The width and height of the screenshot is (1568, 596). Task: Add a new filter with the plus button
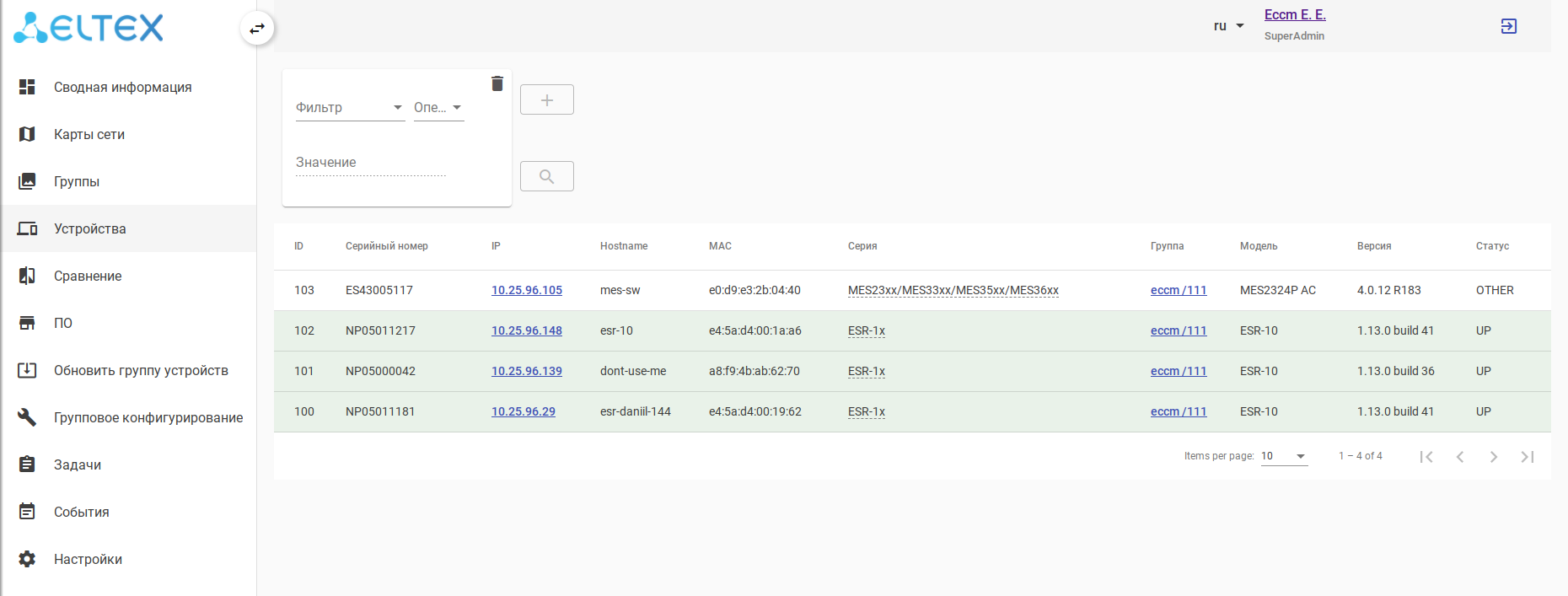pos(546,99)
